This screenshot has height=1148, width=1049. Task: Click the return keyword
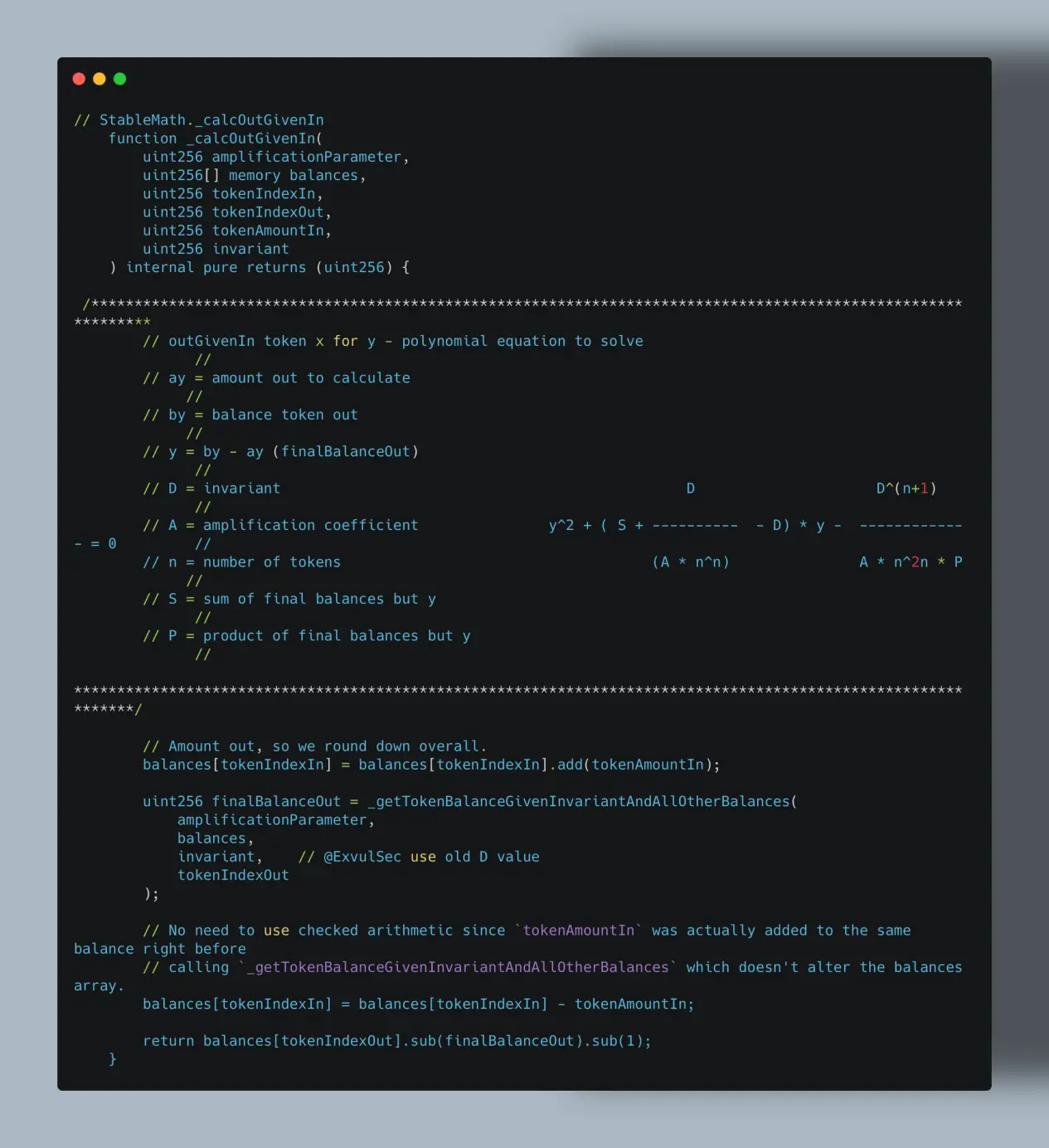168,1041
